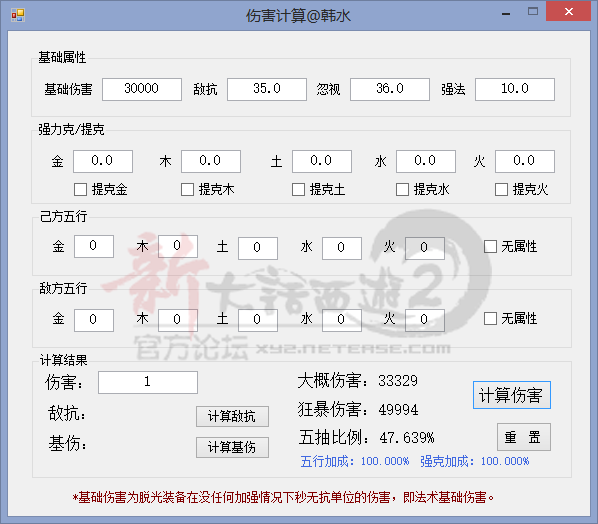598x524 pixels.
Task: Select the 土 field in 己方五行 group
Action: pyautogui.click(x=258, y=248)
